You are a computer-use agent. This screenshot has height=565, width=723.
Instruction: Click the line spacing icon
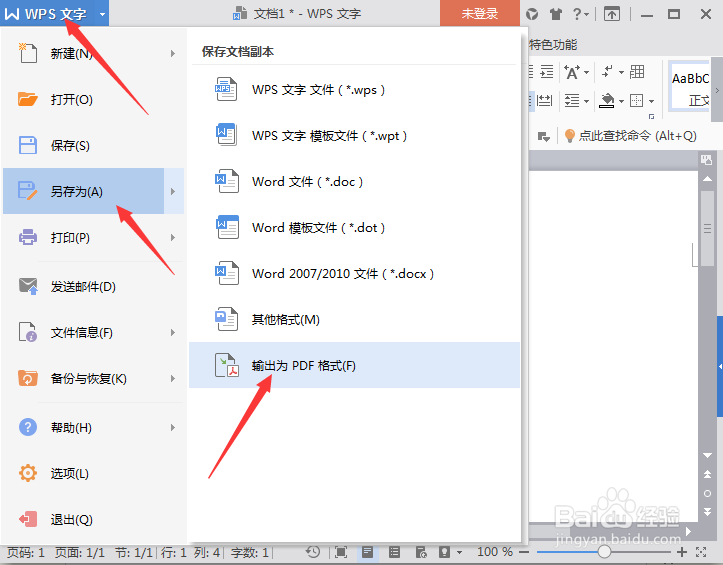[x=572, y=100]
